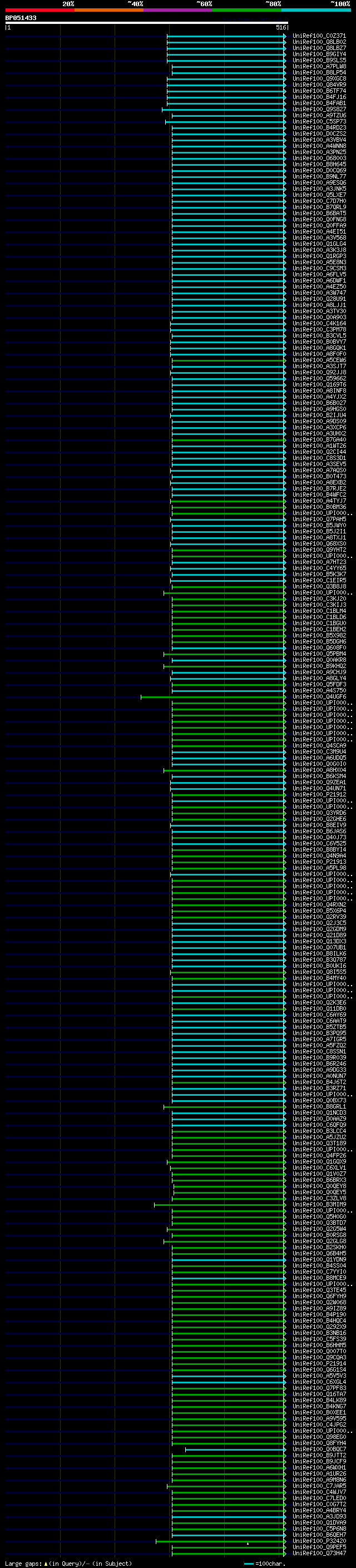Open the UniRef100_Q5LXE7 hit
The image size is (356, 1568).
click(x=319, y=195)
